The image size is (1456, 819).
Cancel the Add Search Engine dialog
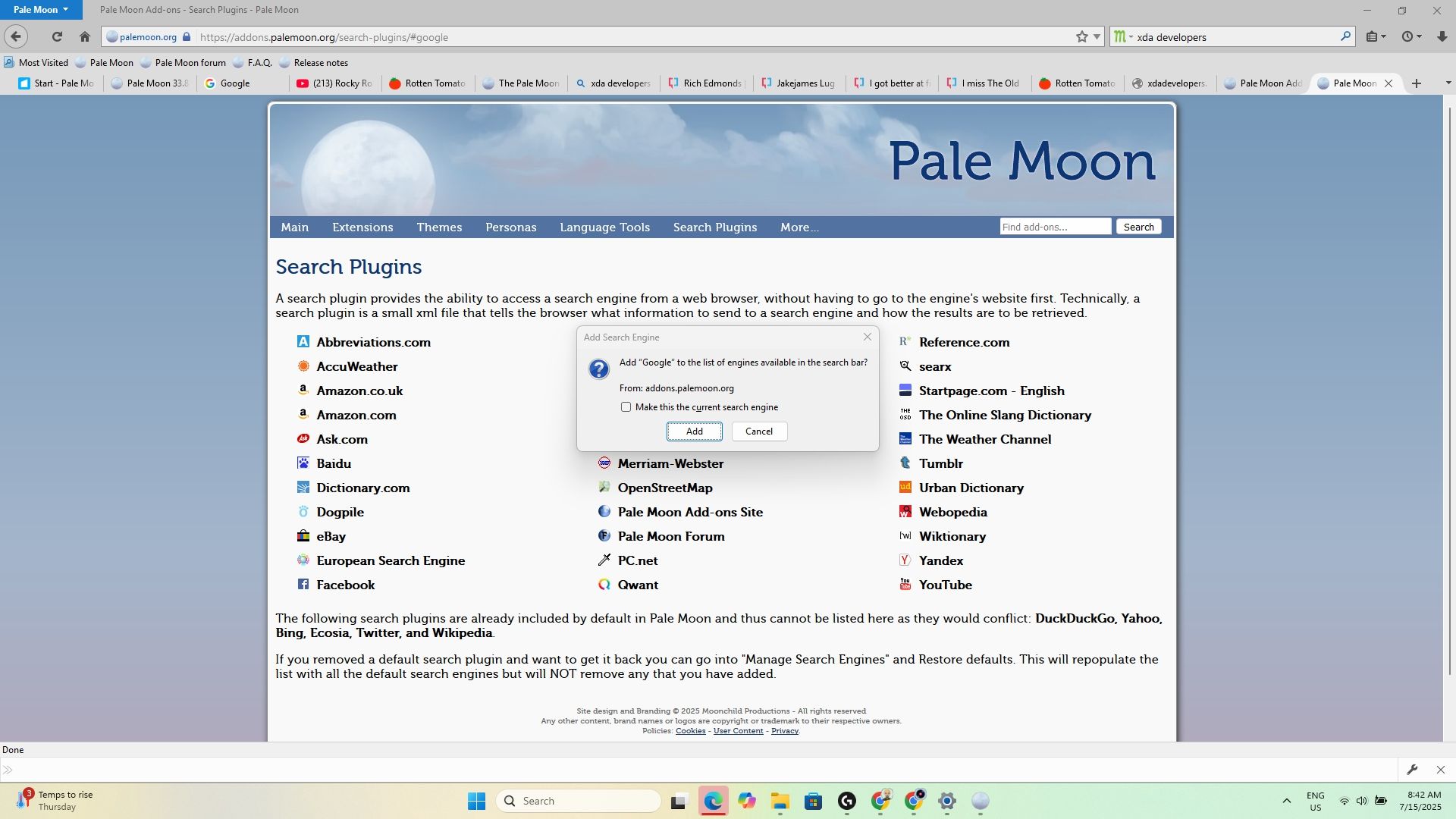pyautogui.click(x=758, y=431)
